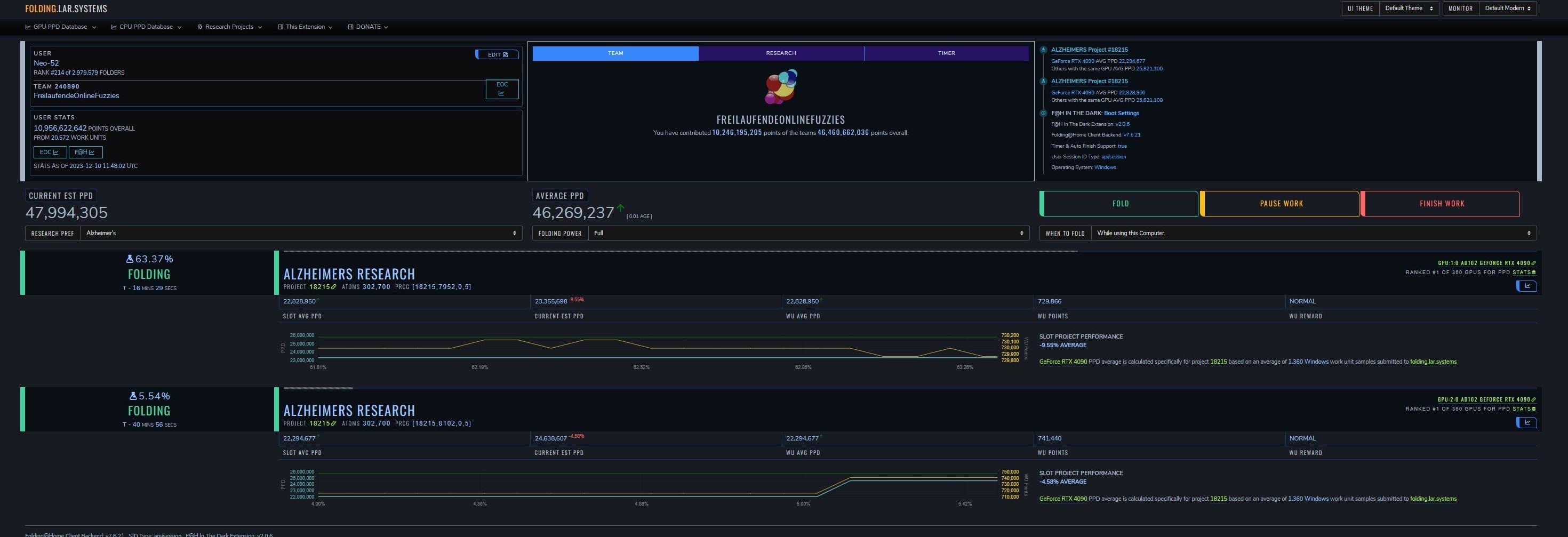Open the Monitor Default Modern dropdown

coord(1507,9)
